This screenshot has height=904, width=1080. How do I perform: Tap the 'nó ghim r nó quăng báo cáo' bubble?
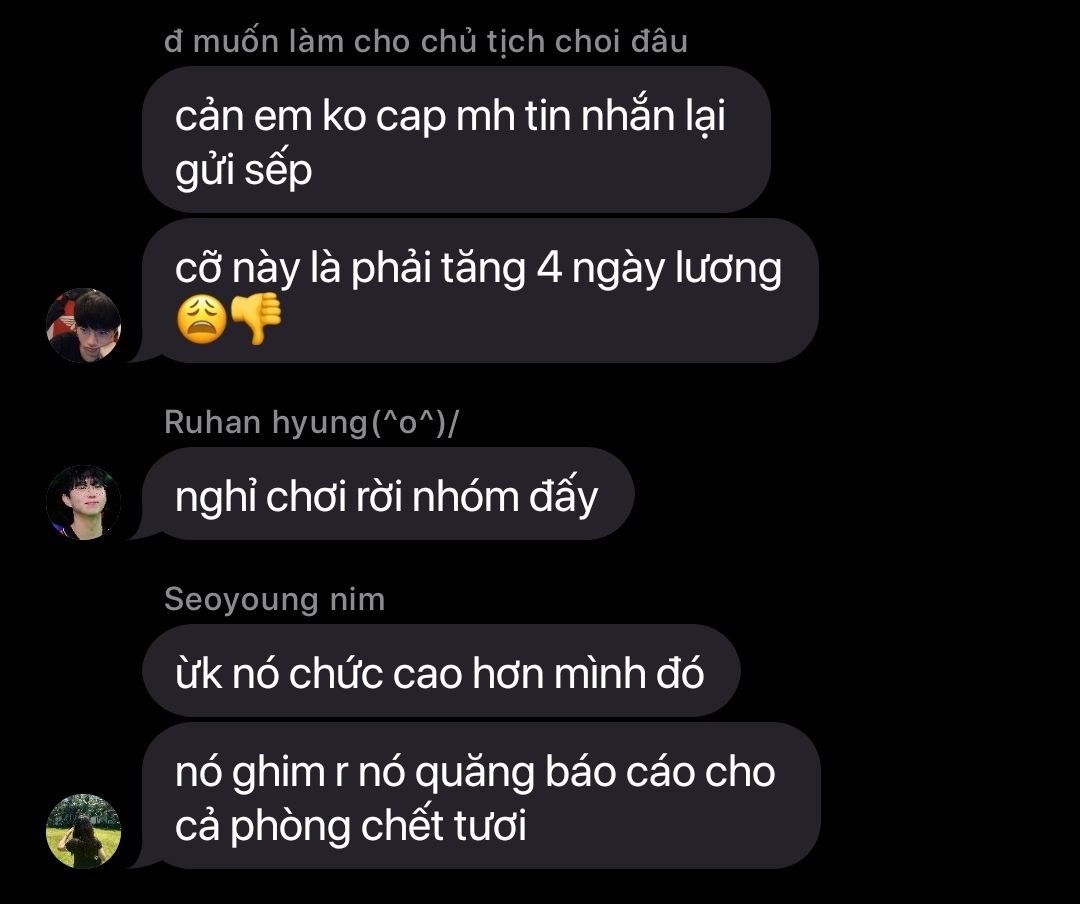pos(481,796)
